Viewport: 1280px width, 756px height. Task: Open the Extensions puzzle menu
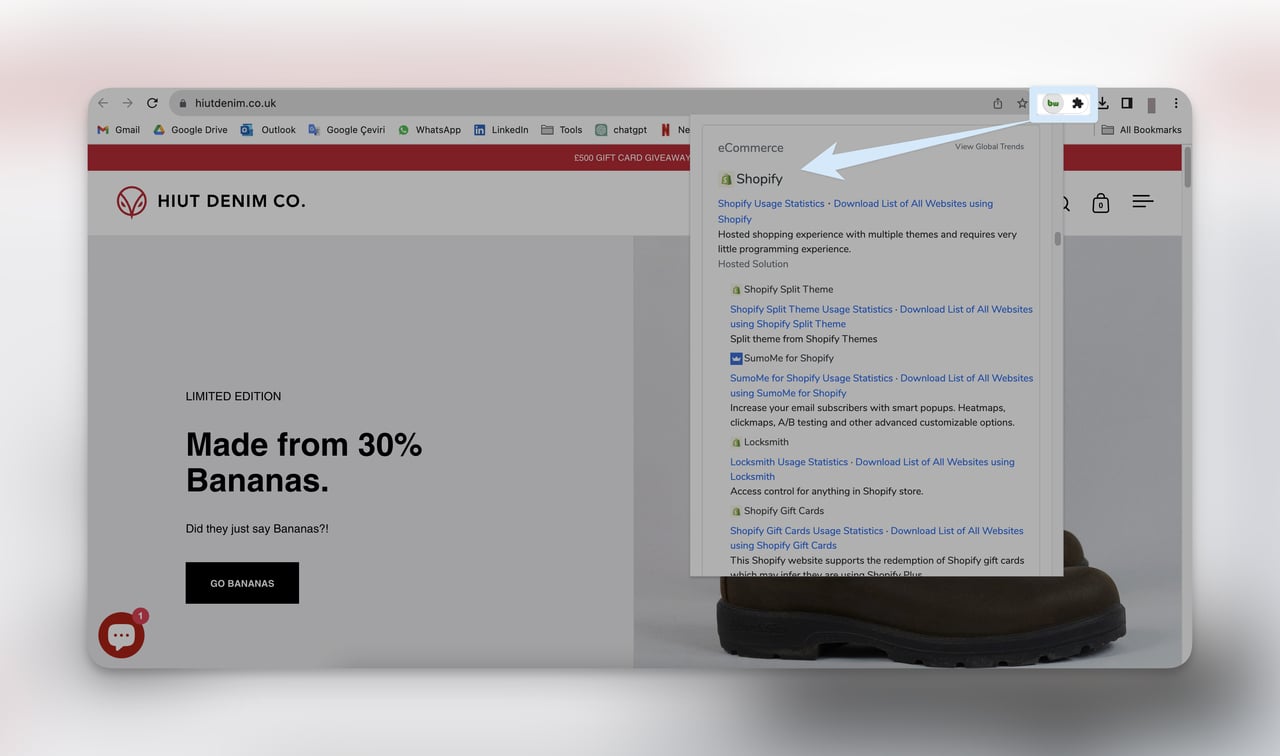tap(1077, 103)
